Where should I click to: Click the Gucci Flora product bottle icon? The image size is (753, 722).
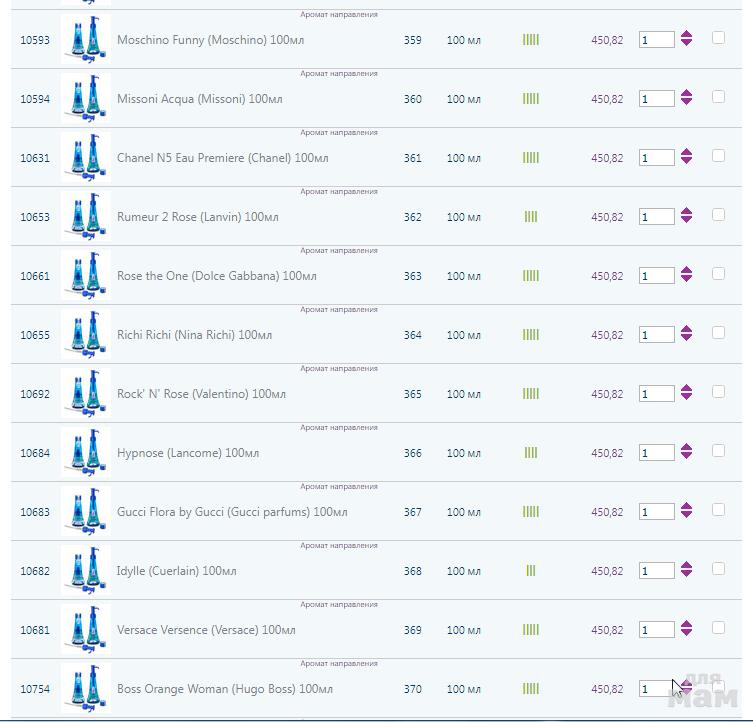(x=84, y=512)
